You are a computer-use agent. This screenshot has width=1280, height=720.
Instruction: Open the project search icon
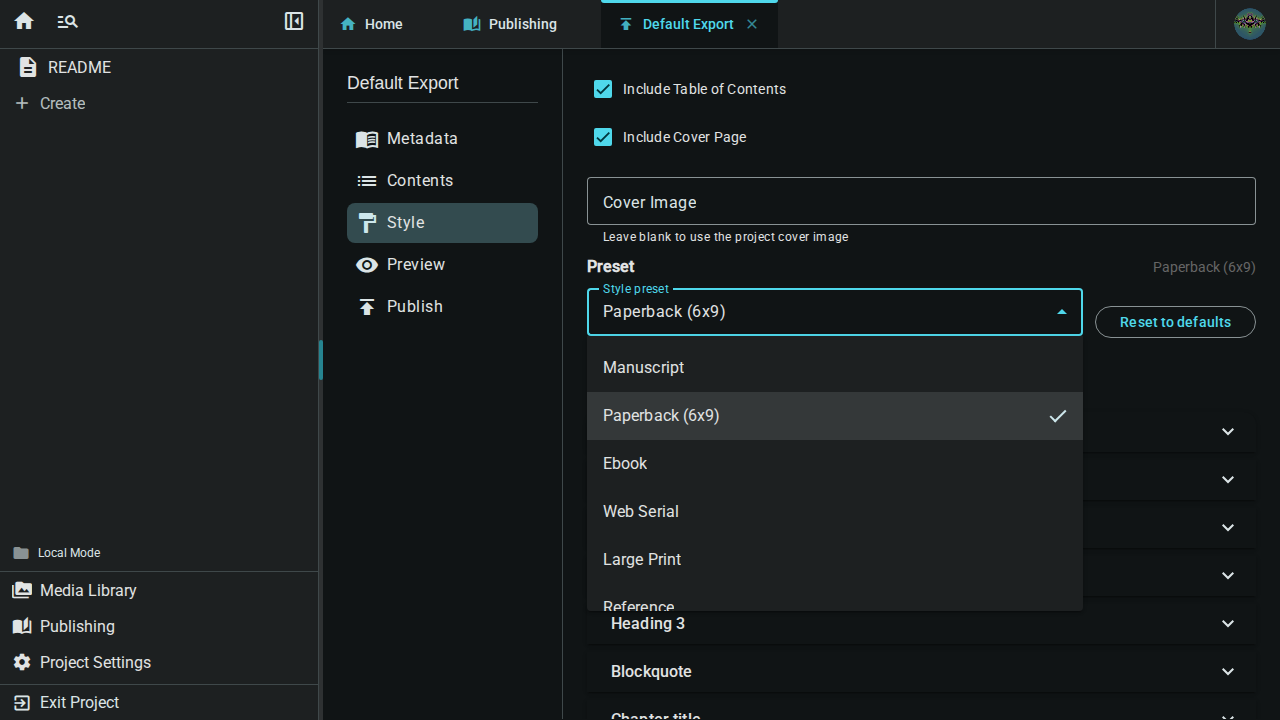pos(67,21)
